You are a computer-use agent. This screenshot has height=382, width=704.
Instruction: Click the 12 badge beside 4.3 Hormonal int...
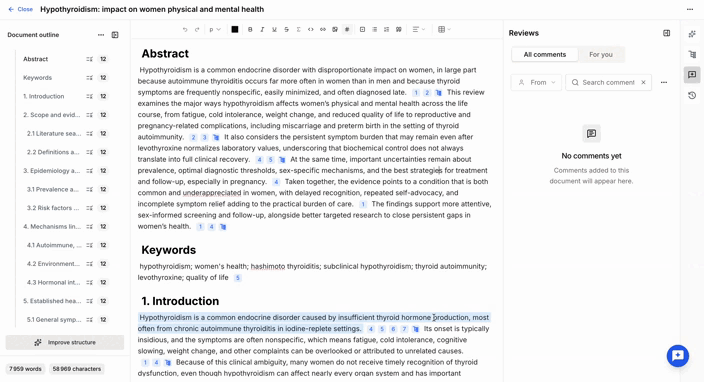pyautogui.click(x=103, y=283)
